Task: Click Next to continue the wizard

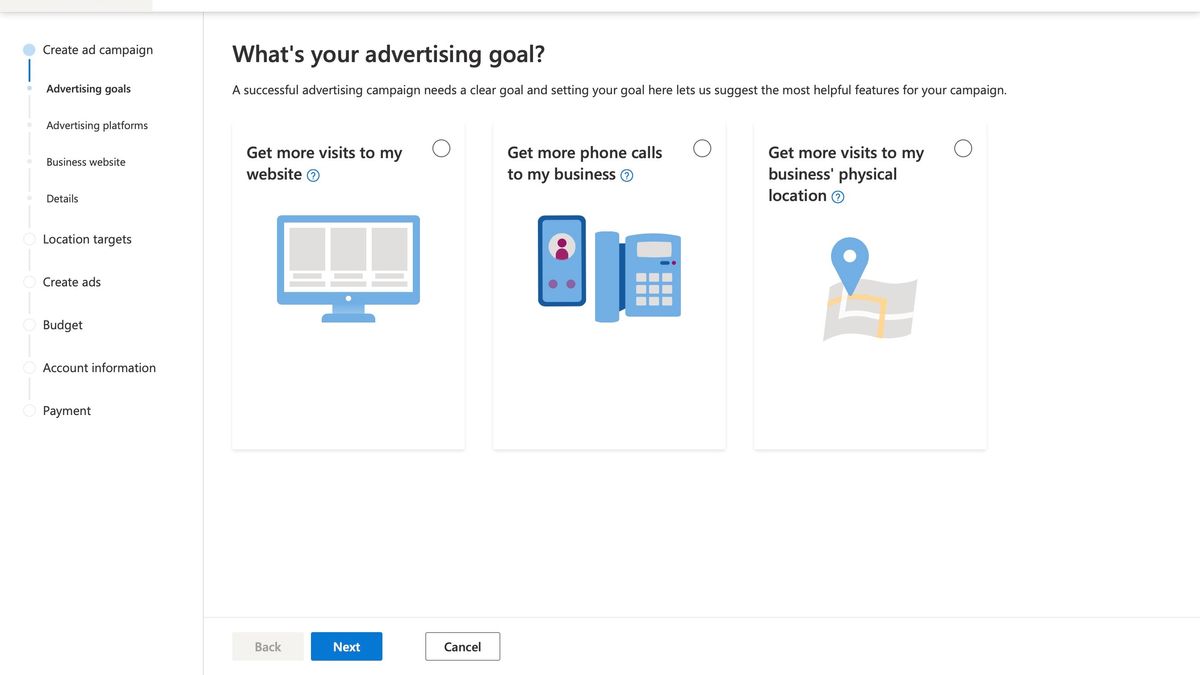Action: (346, 646)
